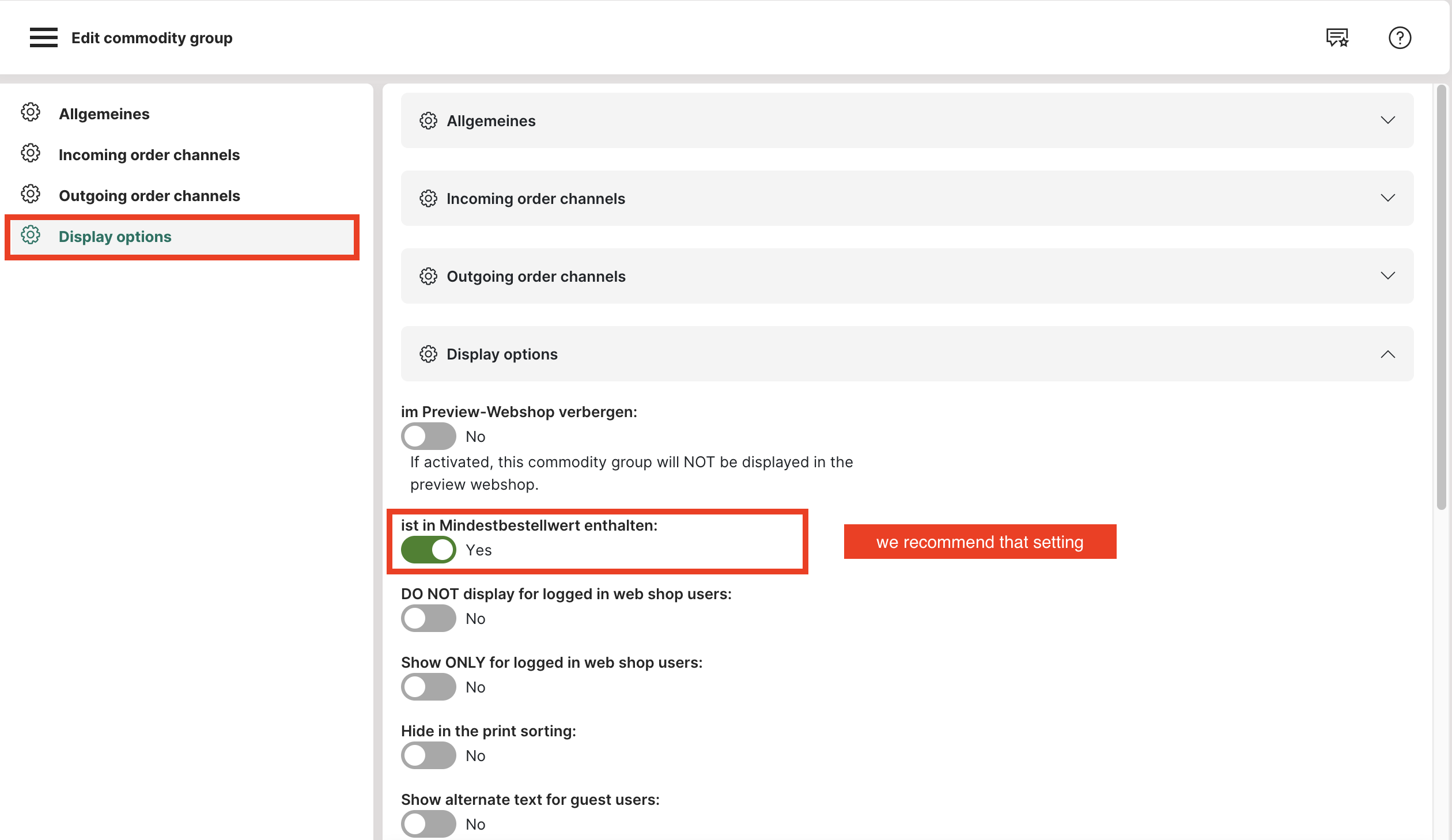This screenshot has height=840, width=1452.
Task: Click gear icon in Display options section header
Action: tap(428, 354)
